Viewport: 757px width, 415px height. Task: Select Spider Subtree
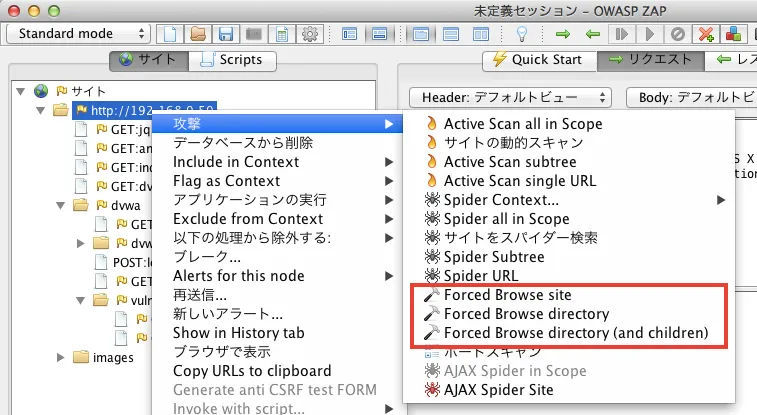(569, 257)
